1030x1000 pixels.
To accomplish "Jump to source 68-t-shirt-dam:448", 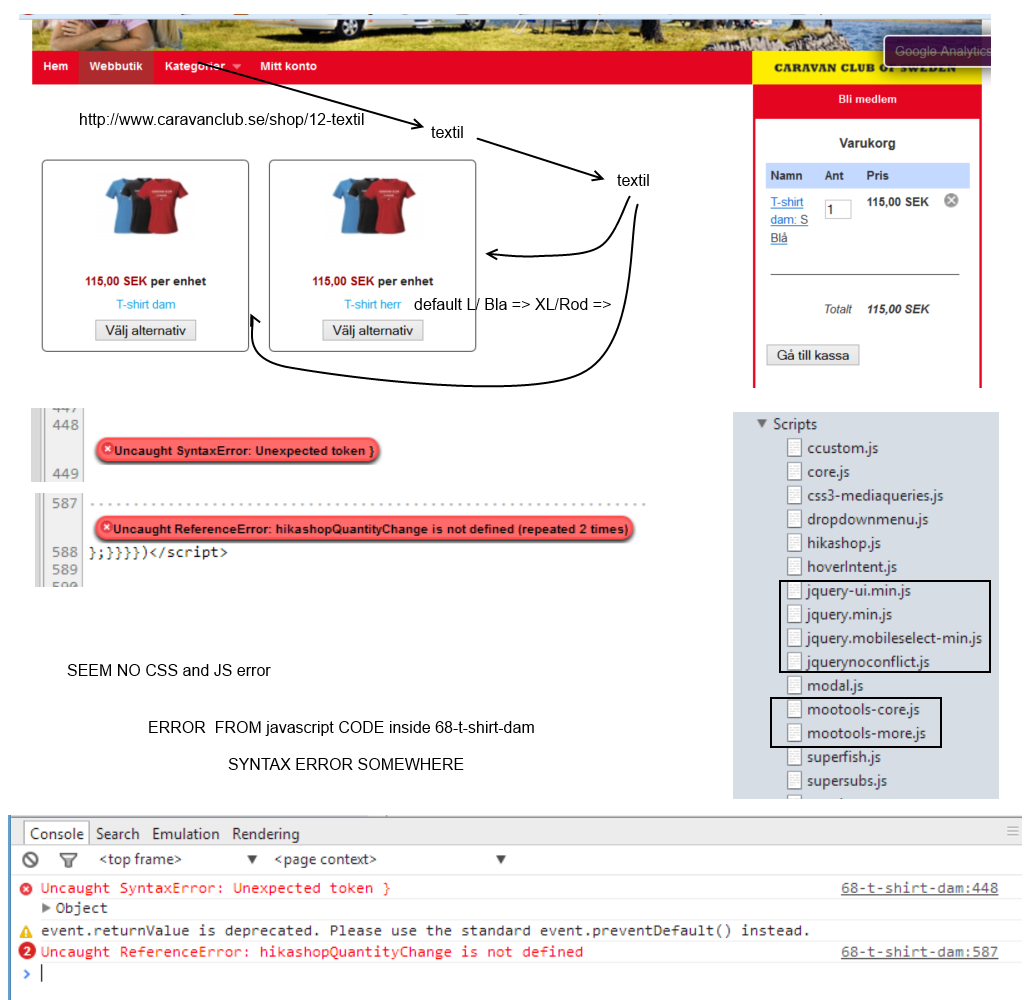I will point(919,888).
